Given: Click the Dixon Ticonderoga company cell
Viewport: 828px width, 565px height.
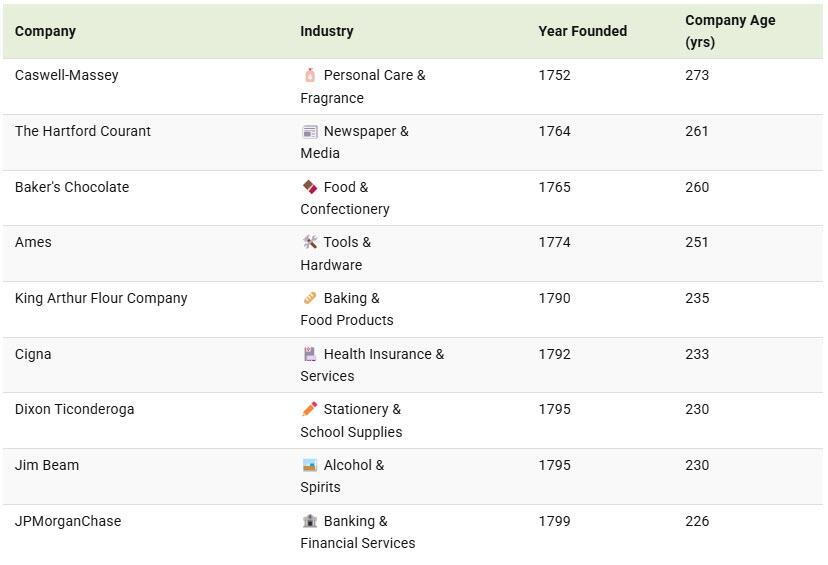Looking at the screenshot, I should [x=74, y=409].
